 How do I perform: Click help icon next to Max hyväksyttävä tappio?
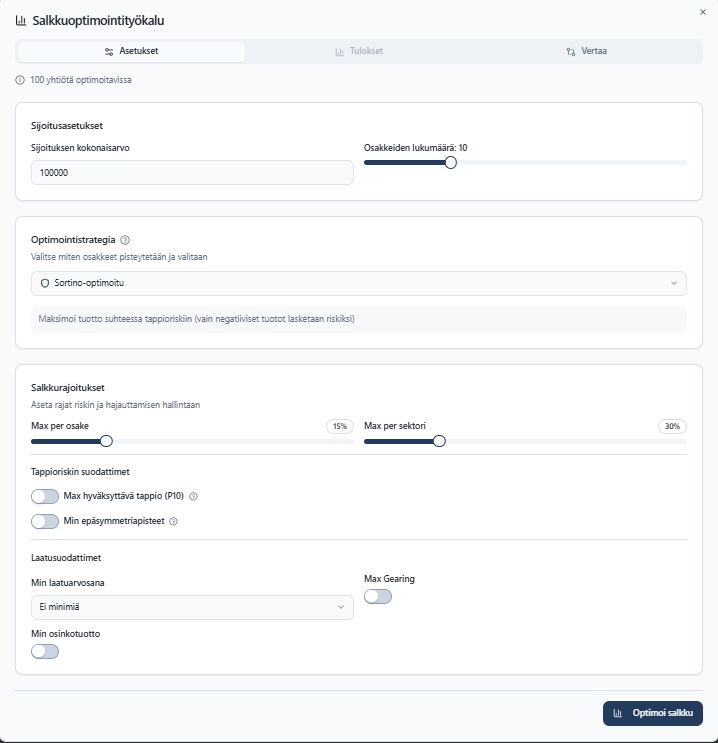194,496
